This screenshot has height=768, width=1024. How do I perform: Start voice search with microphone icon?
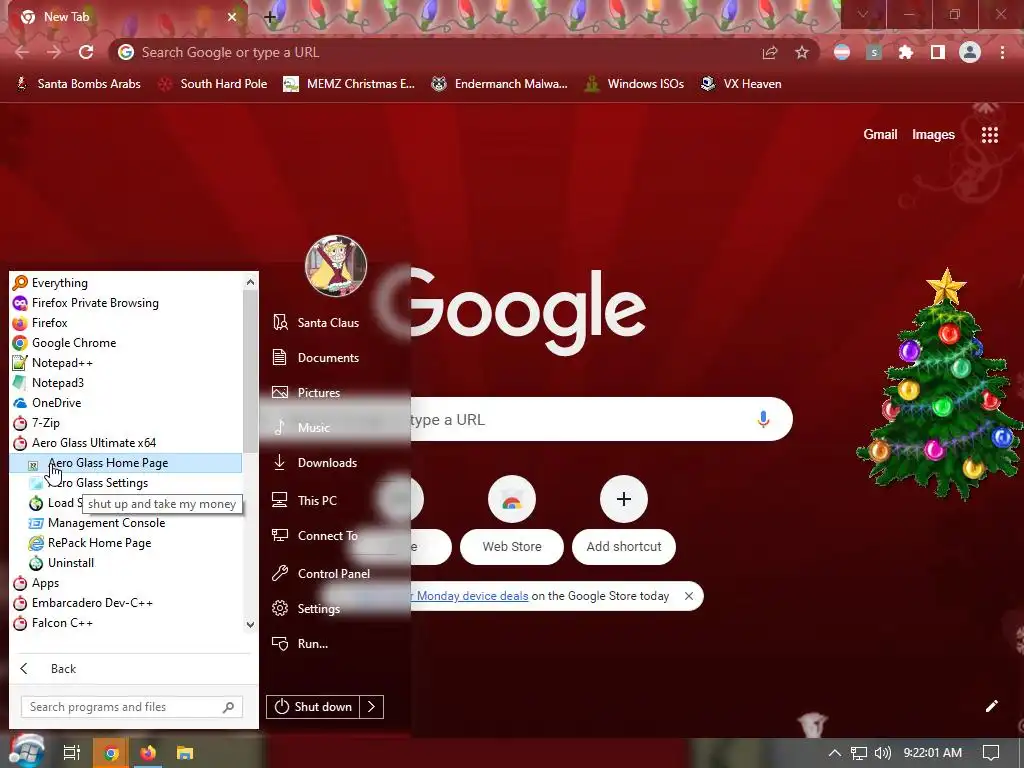coord(763,419)
